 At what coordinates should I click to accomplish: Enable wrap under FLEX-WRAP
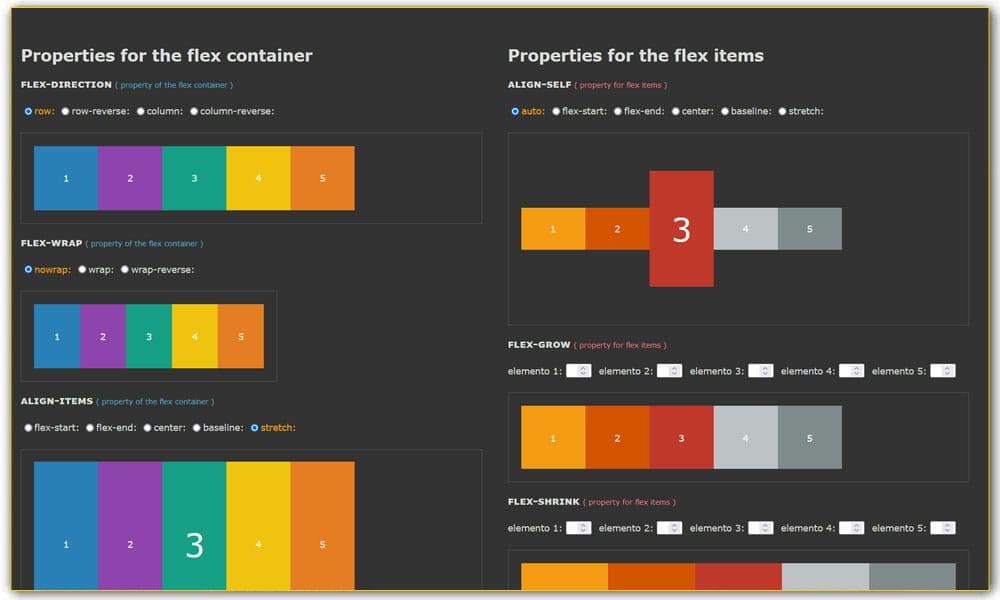click(81, 269)
